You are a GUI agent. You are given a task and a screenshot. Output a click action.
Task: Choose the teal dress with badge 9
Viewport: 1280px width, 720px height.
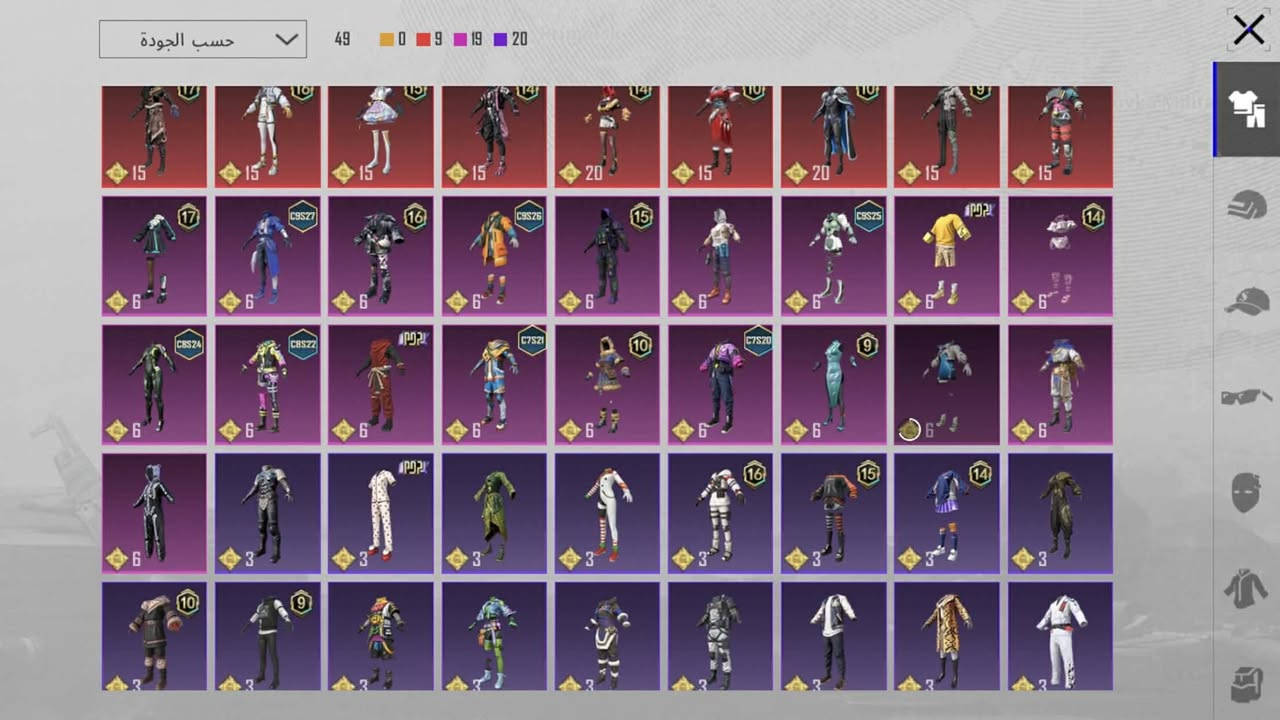pos(833,385)
